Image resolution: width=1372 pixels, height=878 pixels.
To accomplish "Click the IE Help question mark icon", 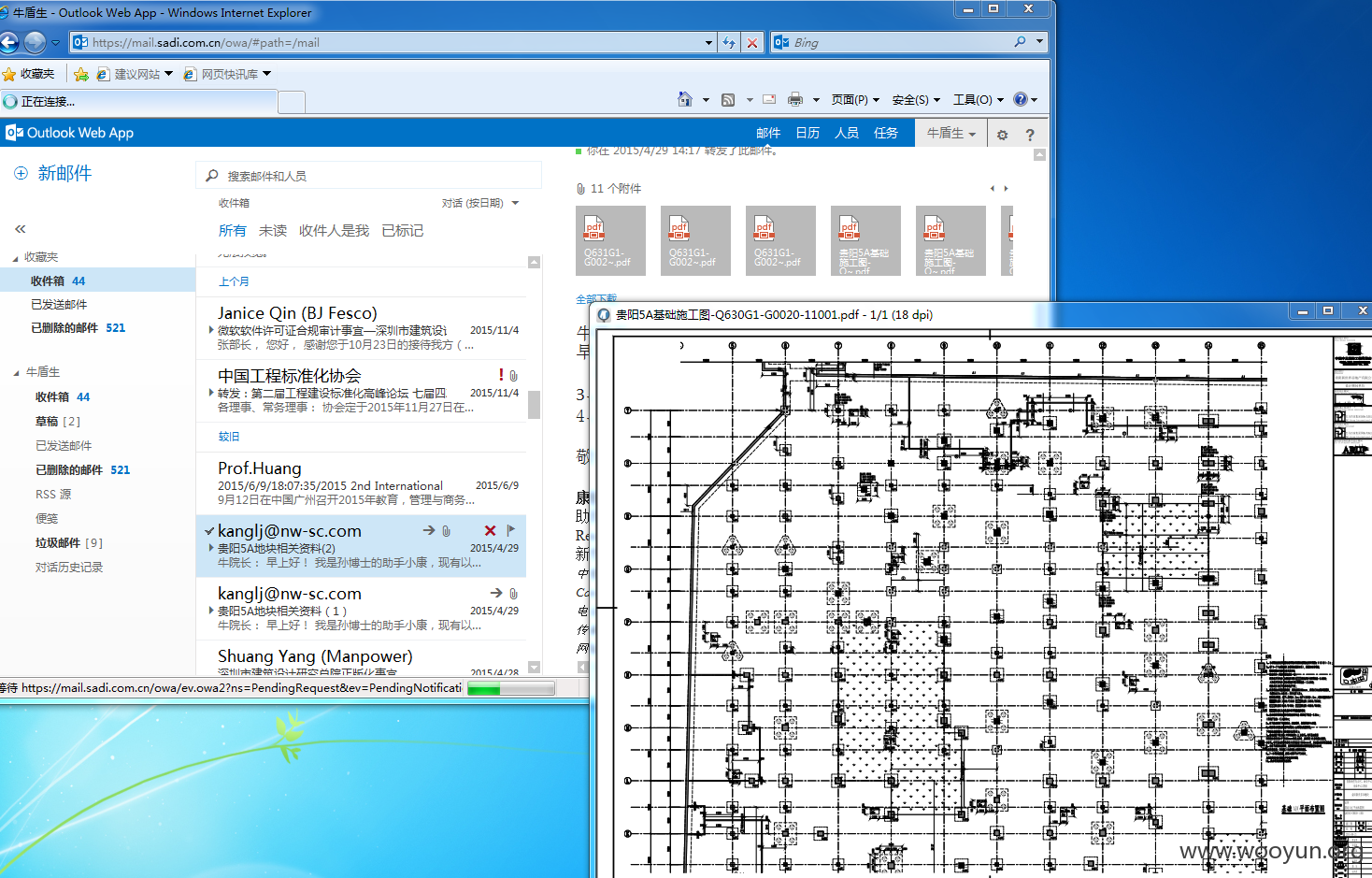I will coord(1020,99).
